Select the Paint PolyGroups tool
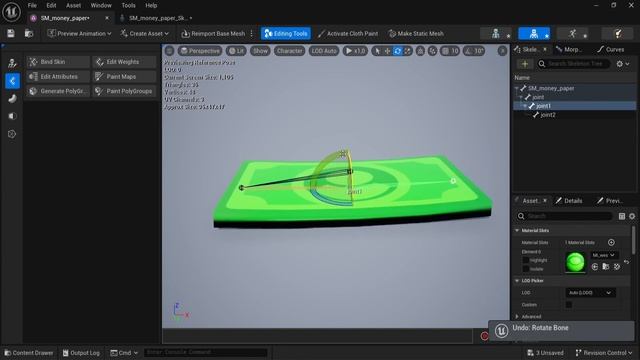This screenshot has height=360, width=640. 124,91
